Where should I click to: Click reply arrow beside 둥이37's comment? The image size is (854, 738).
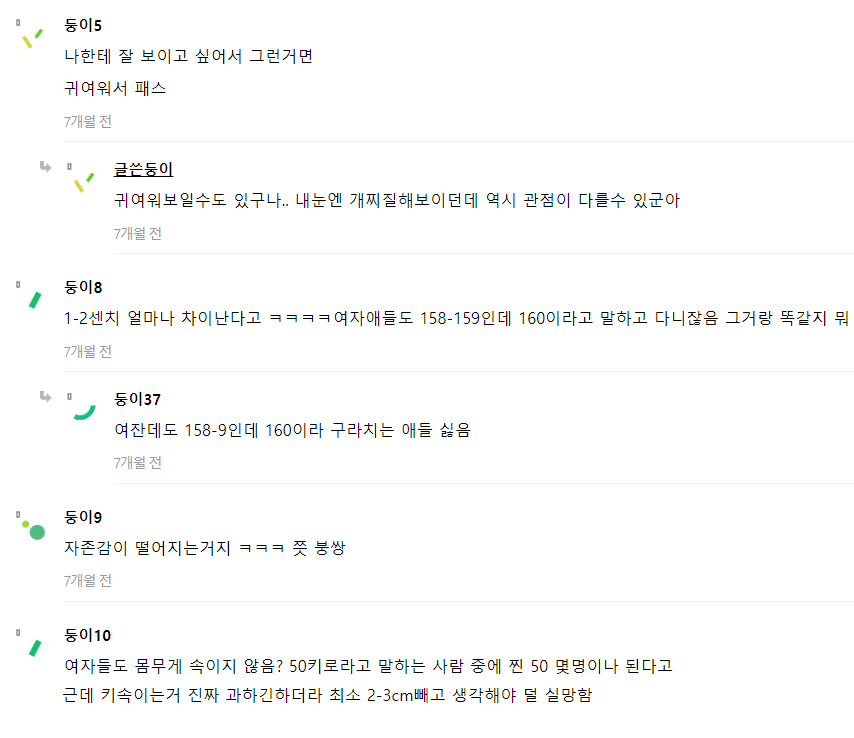45,397
